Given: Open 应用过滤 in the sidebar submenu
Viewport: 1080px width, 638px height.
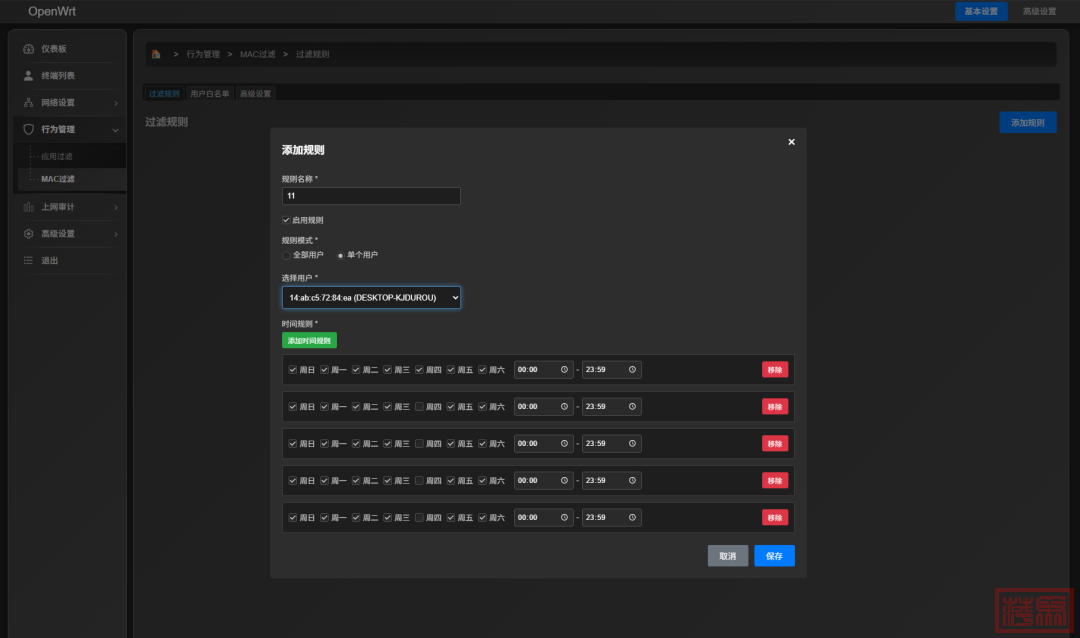Looking at the screenshot, I should point(57,157).
